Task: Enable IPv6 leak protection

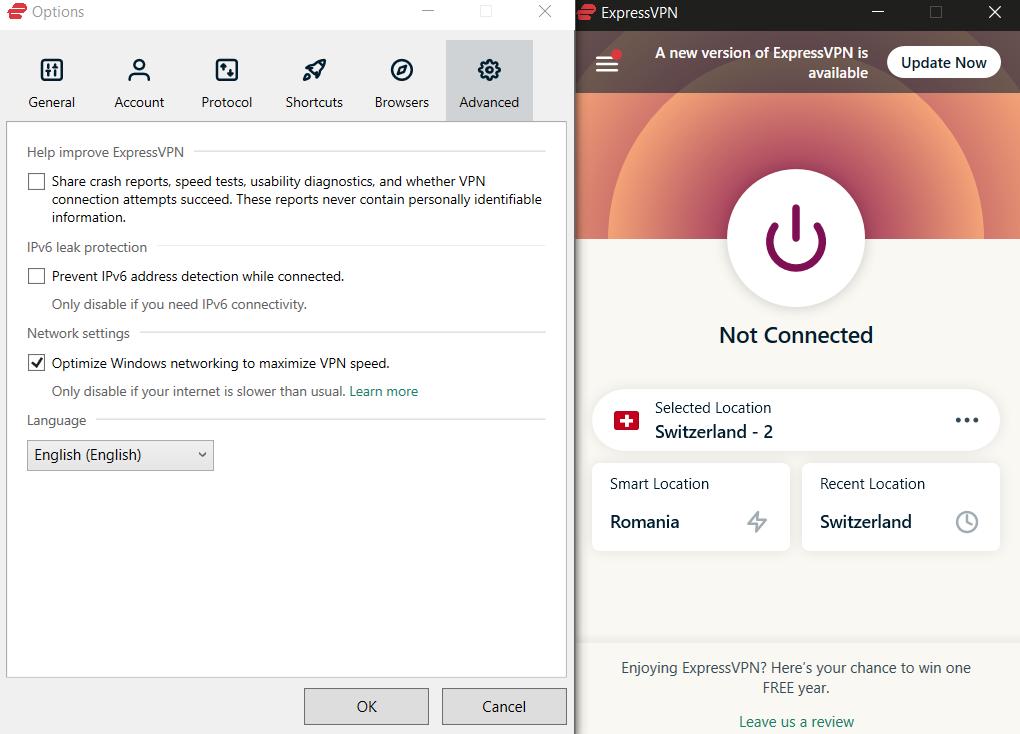Action: click(x=36, y=275)
